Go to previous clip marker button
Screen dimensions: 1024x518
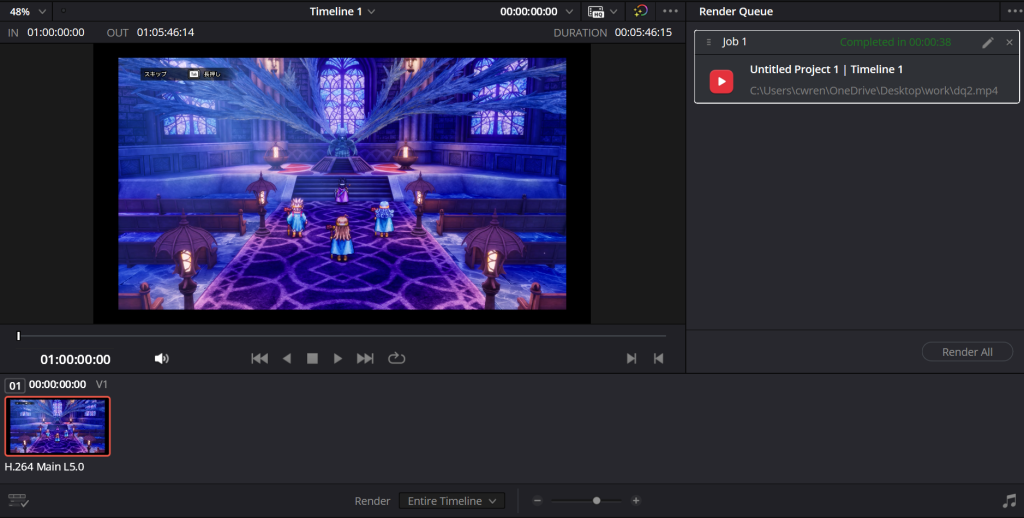click(x=658, y=359)
